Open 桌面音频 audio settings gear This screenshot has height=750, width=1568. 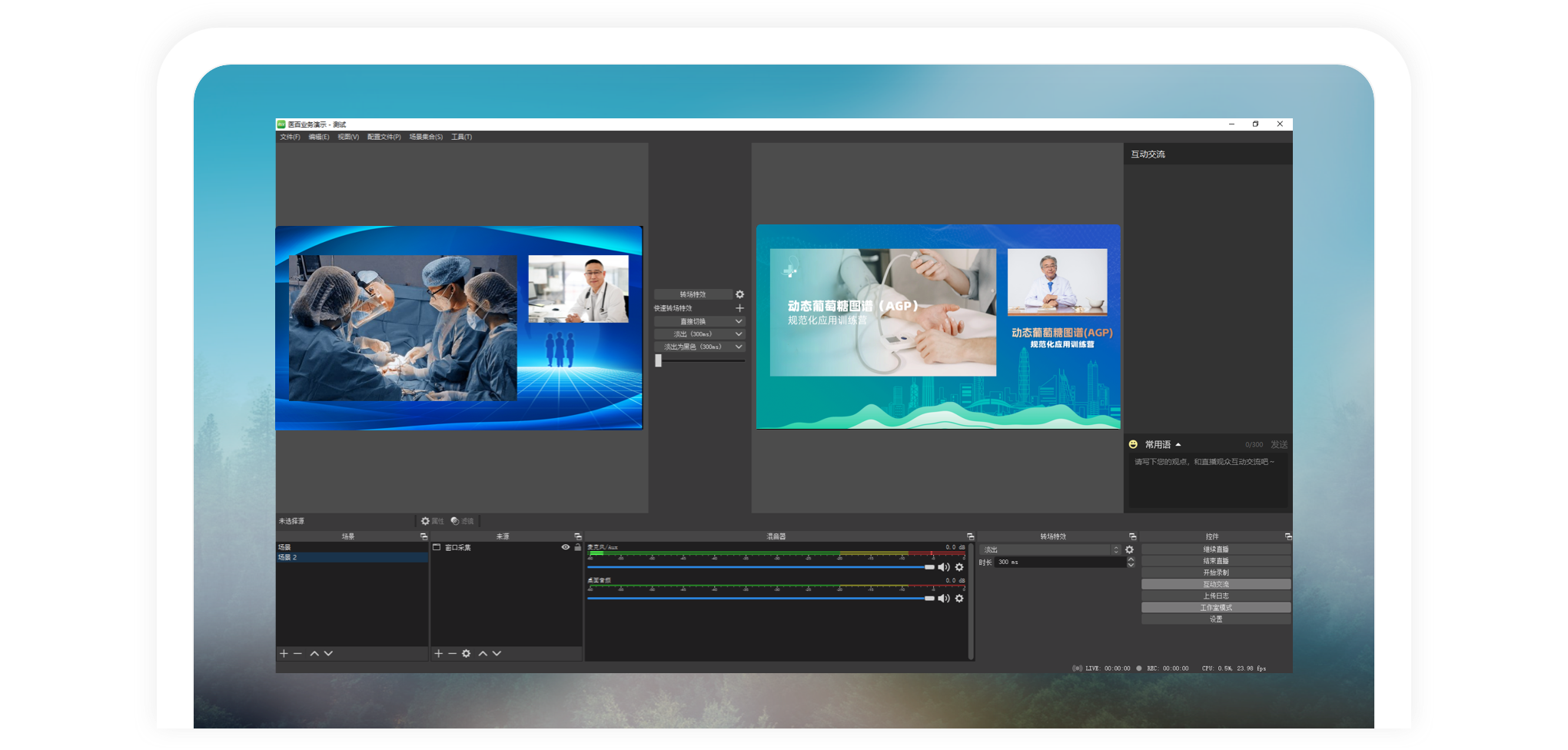pos(959,598)
